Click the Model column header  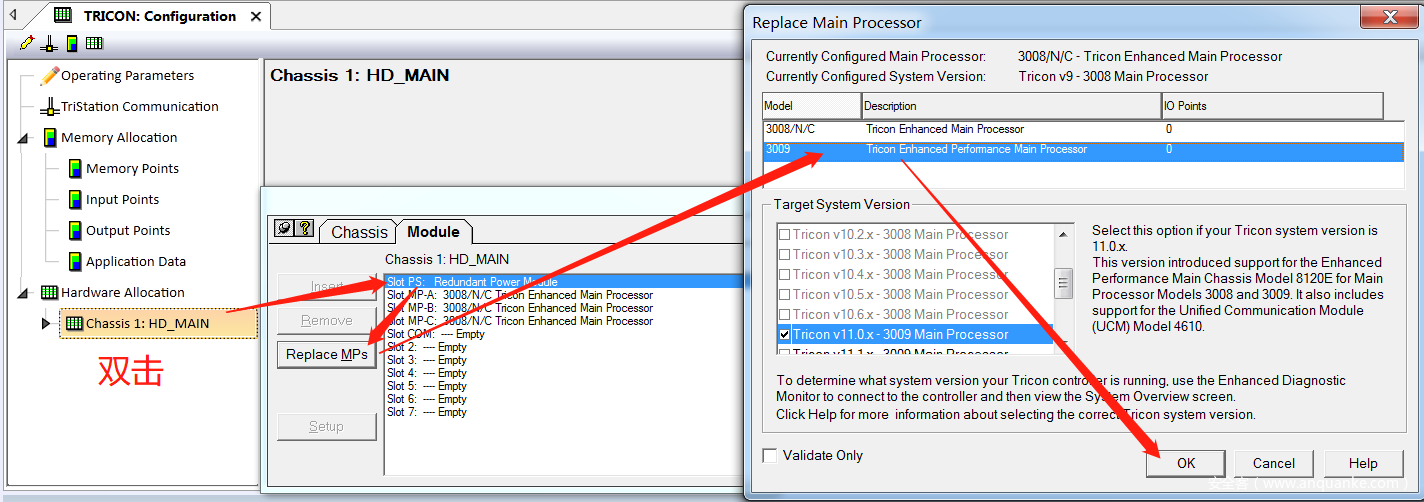point(811,105)
